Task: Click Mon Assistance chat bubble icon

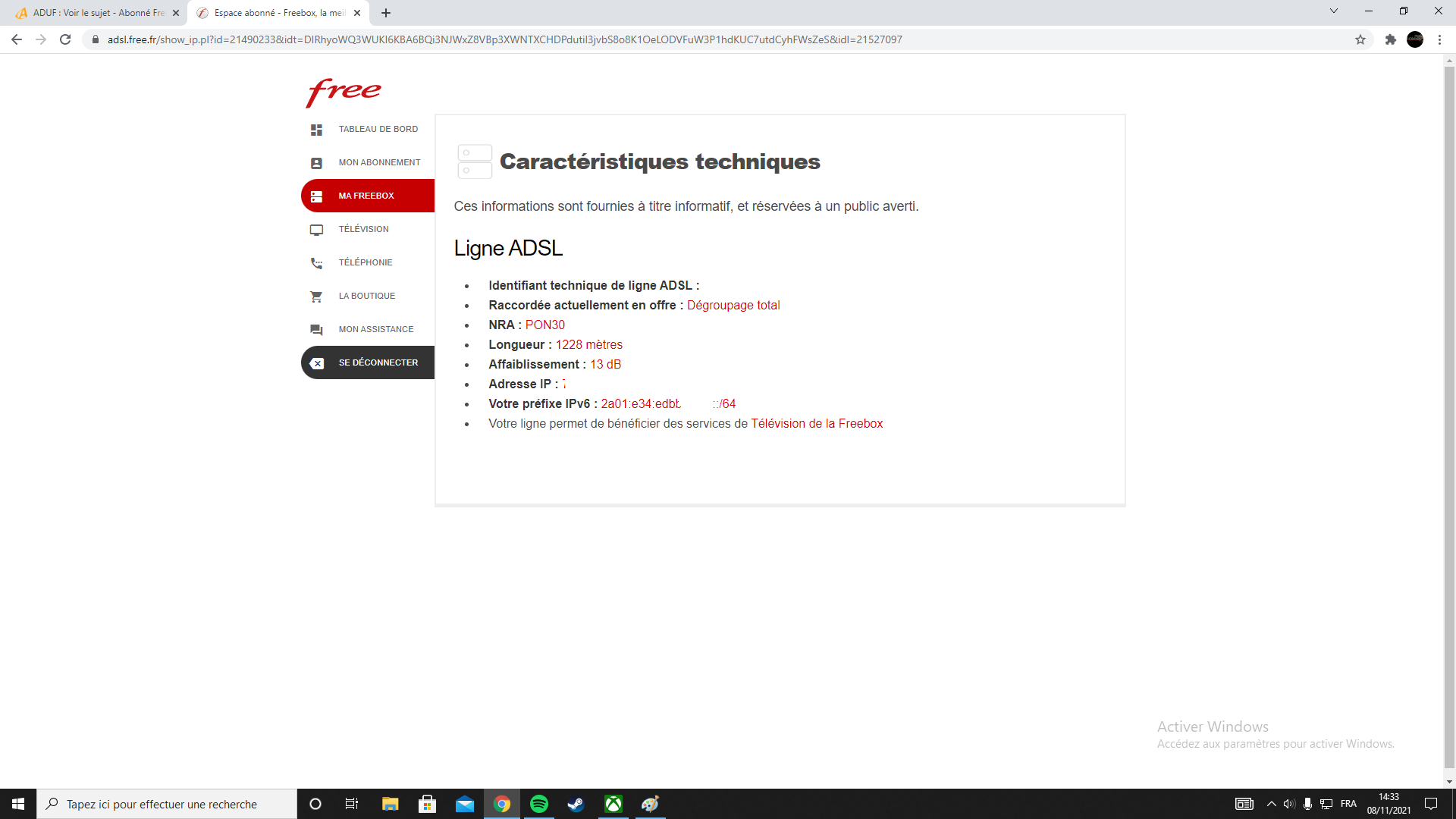Action: click(x=316, y=330)
